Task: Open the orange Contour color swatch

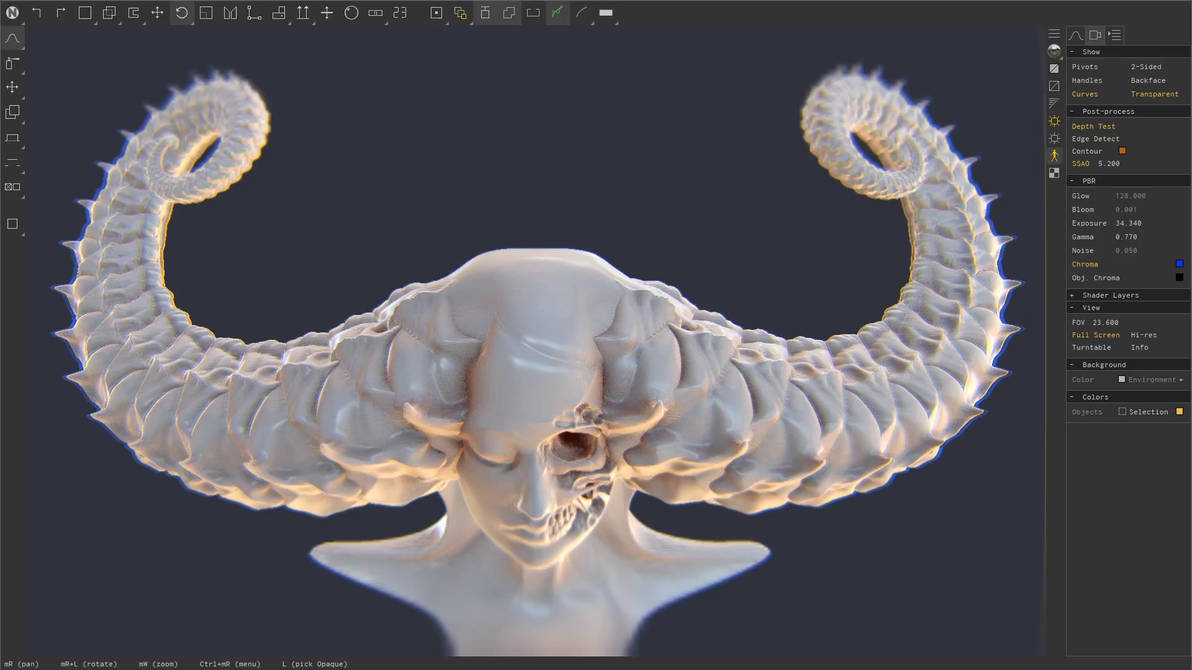Action: (1122, 151)
